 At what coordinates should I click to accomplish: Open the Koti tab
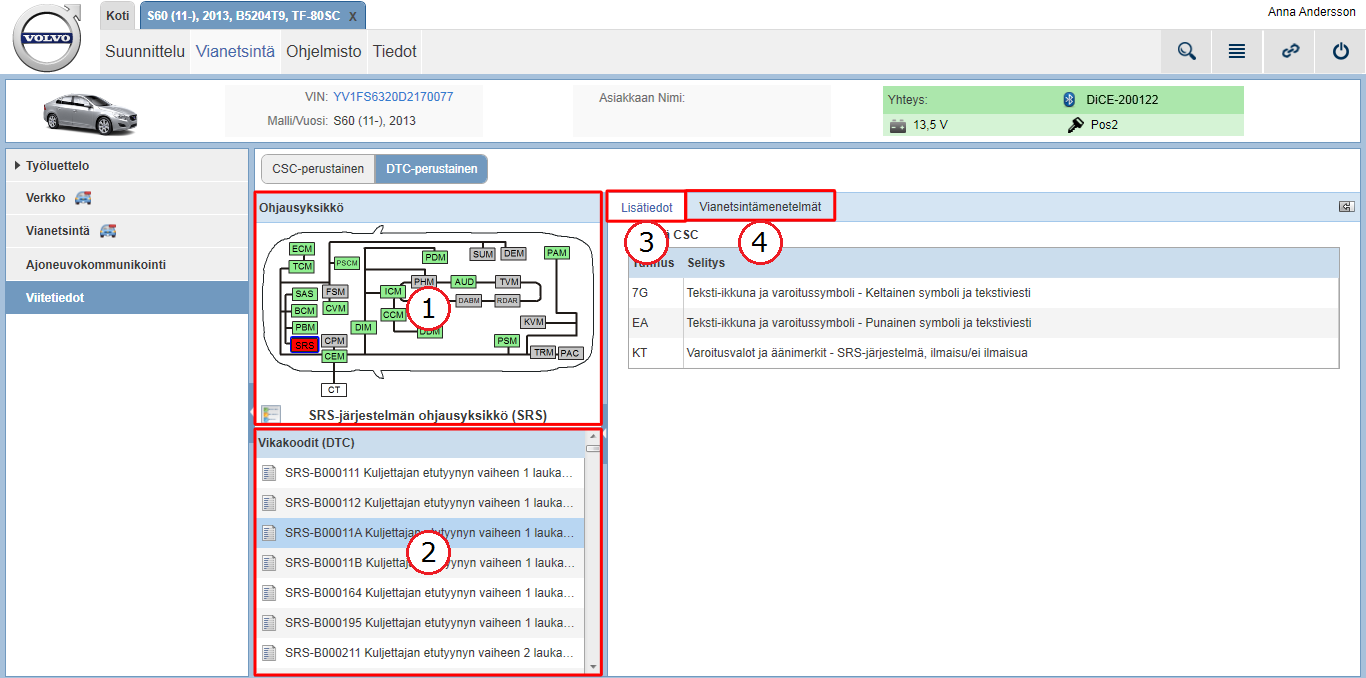[118, 16]
